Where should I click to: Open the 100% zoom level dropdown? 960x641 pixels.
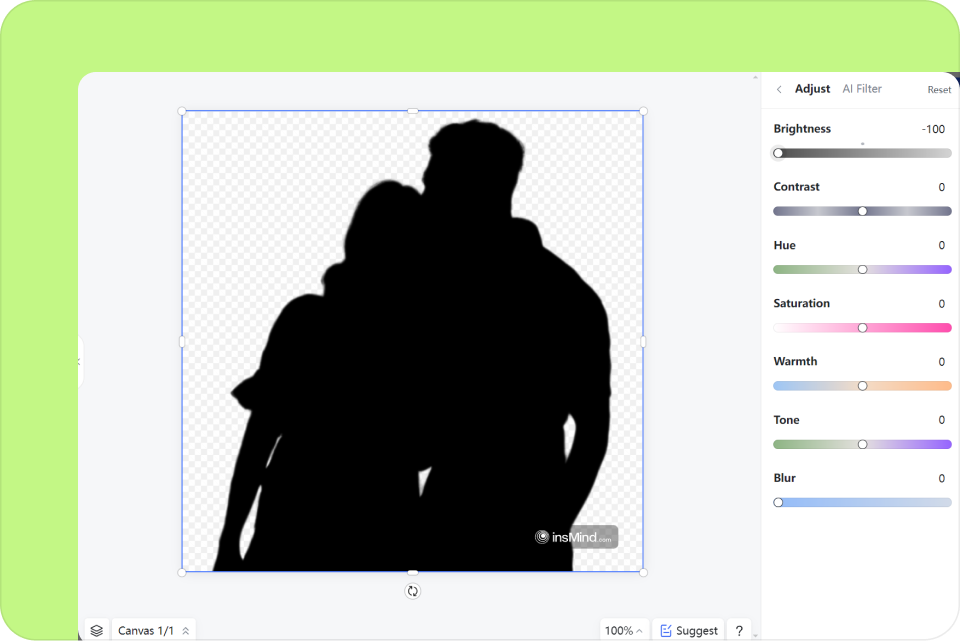coord(624,631)
